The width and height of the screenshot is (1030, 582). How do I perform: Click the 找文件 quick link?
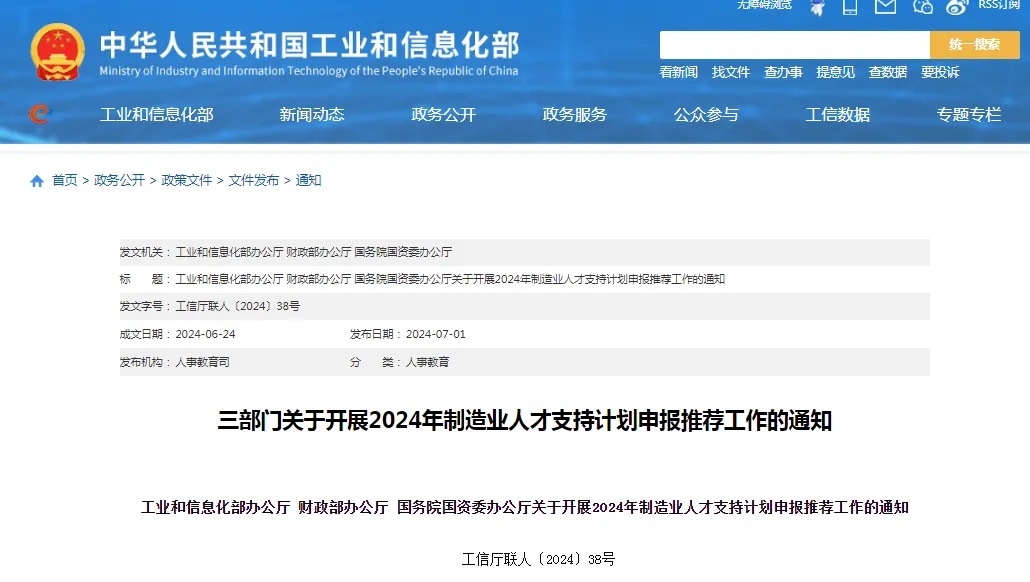(x=731, y=72)
